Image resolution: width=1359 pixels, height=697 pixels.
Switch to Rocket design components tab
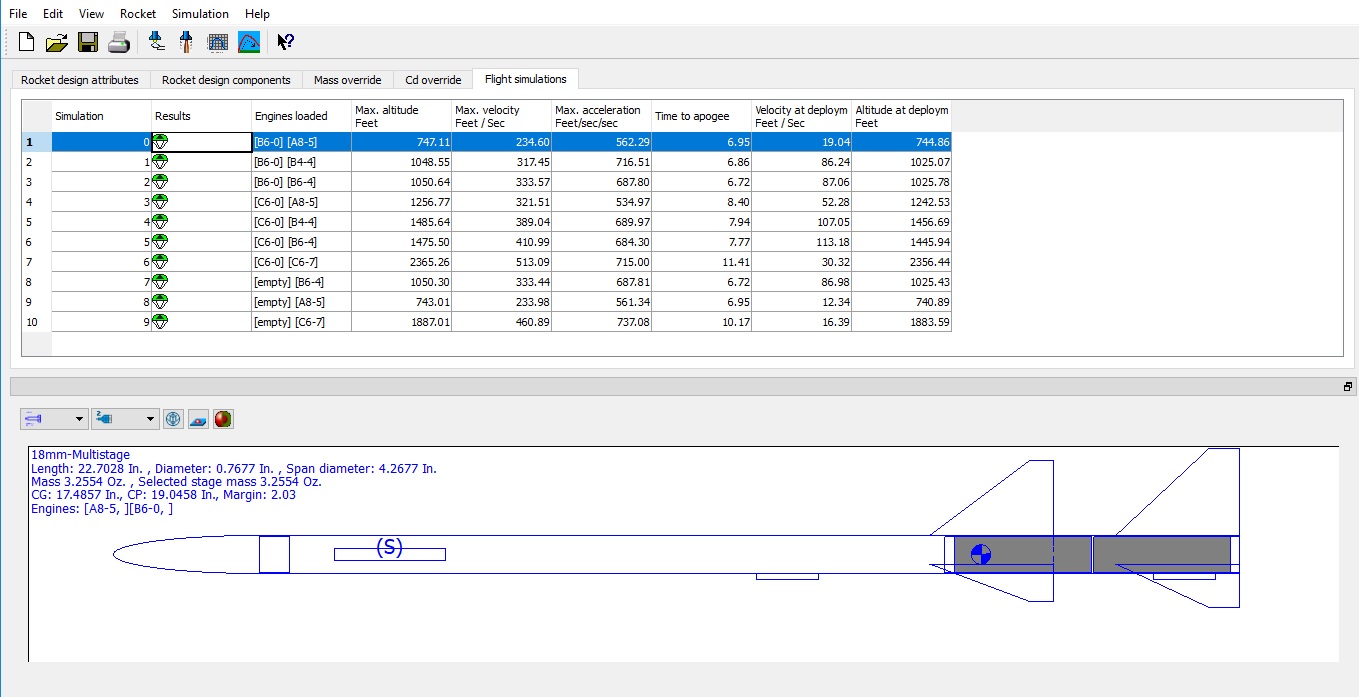(226, 80)
